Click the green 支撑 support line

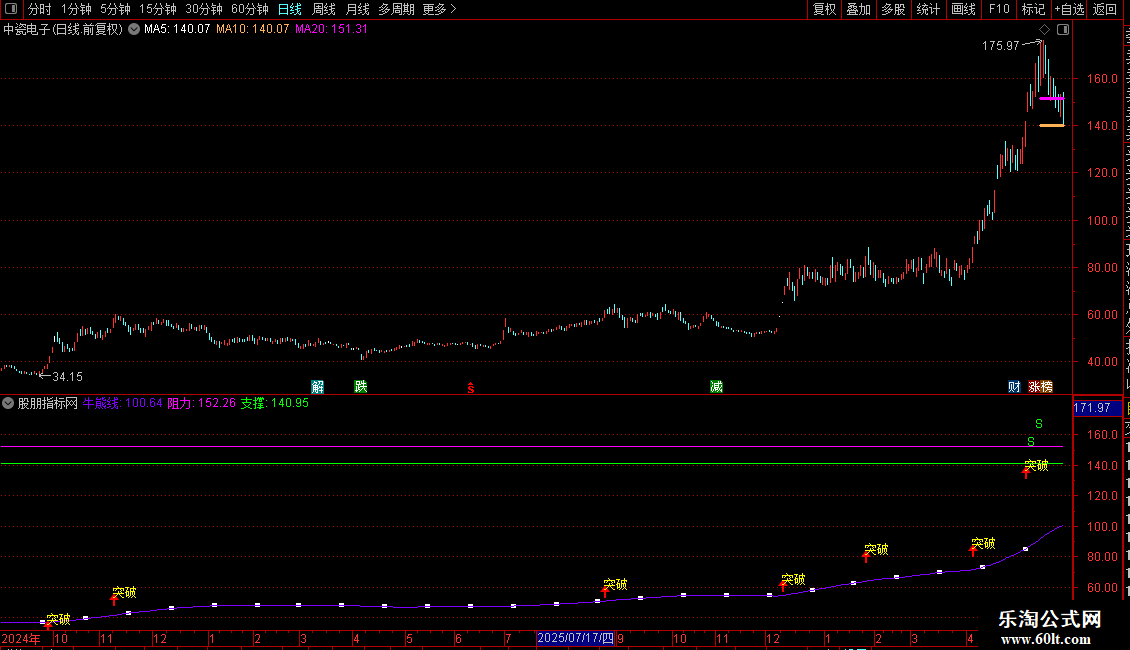click(532, 464)
